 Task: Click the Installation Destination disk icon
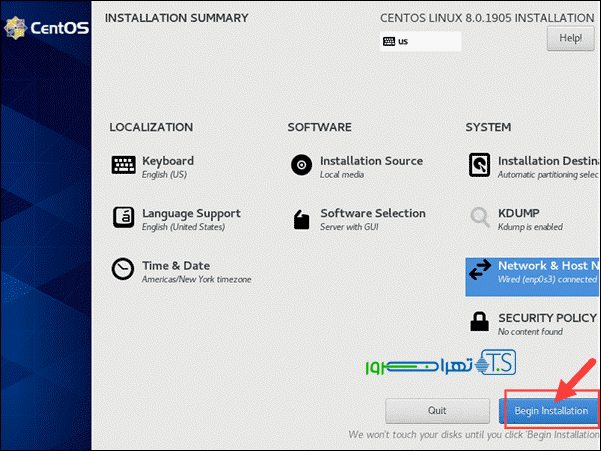pyautogui.click(x=480, y=166)
